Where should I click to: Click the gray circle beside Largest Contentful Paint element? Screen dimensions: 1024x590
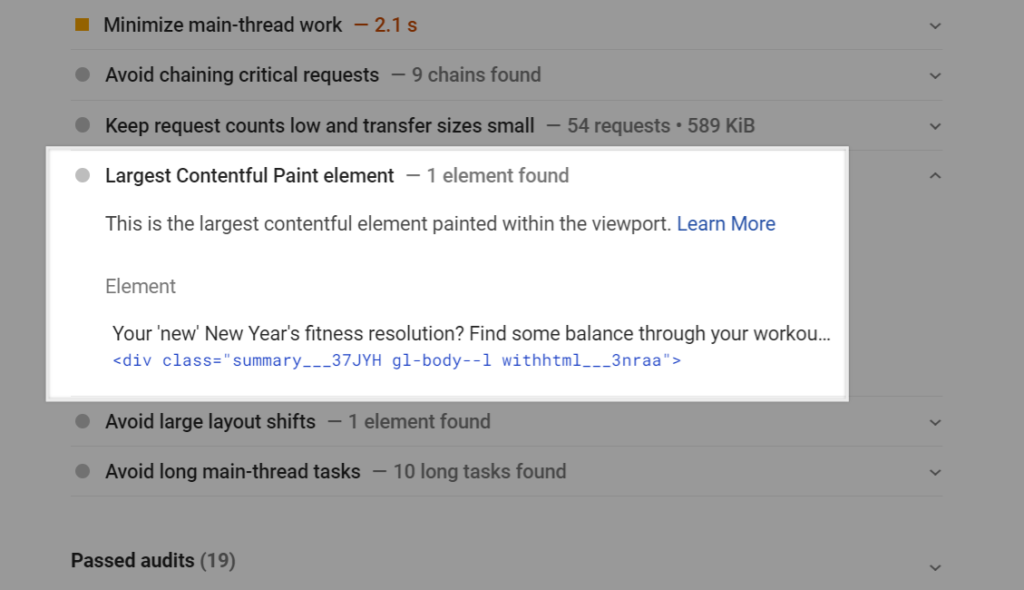83,175
